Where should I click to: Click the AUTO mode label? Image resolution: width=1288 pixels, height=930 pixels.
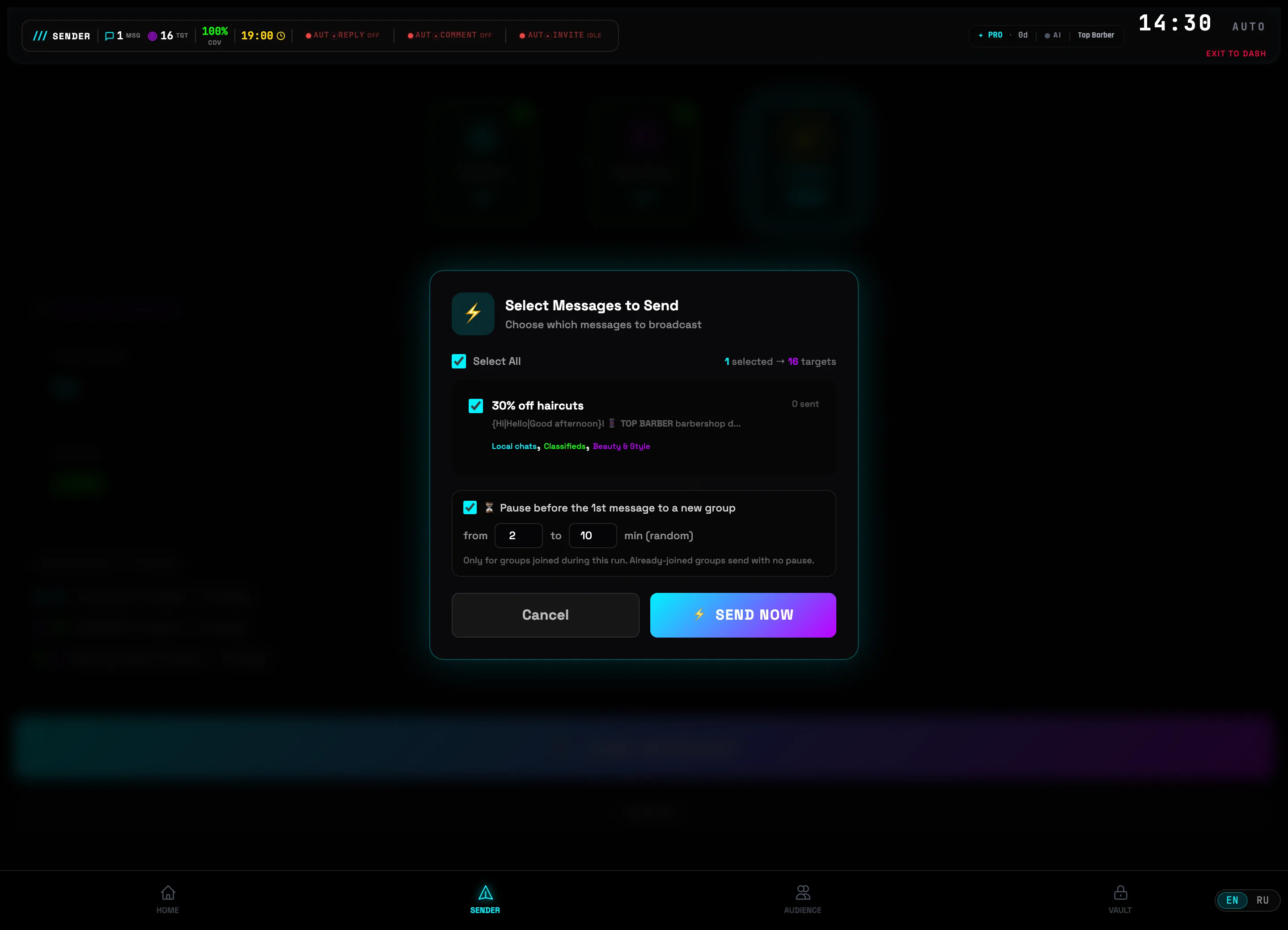click(x=1249, y=27)
